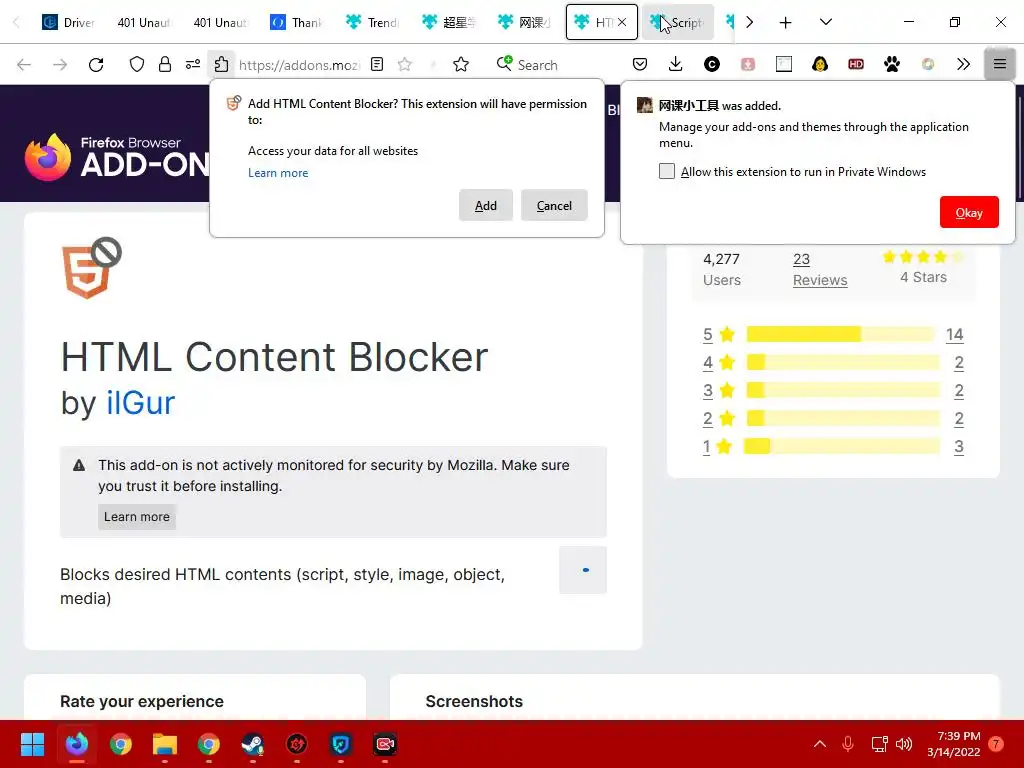Click the pink download extension icon

(748, 64)
